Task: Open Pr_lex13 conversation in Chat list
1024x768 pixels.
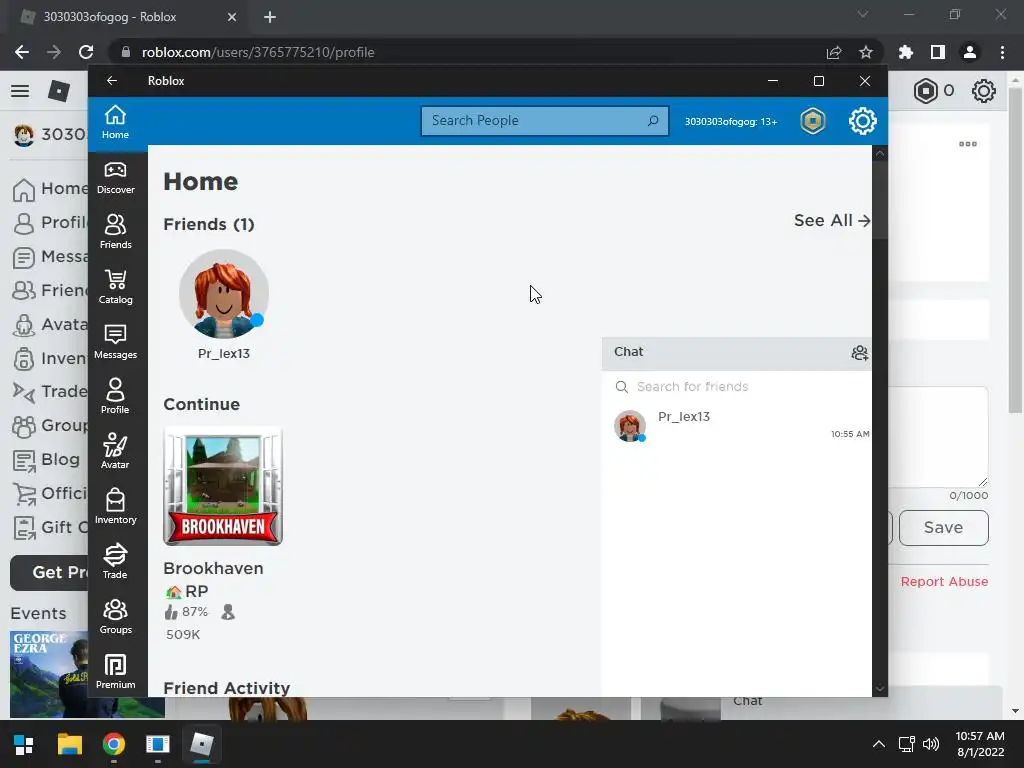Action: 737,426
